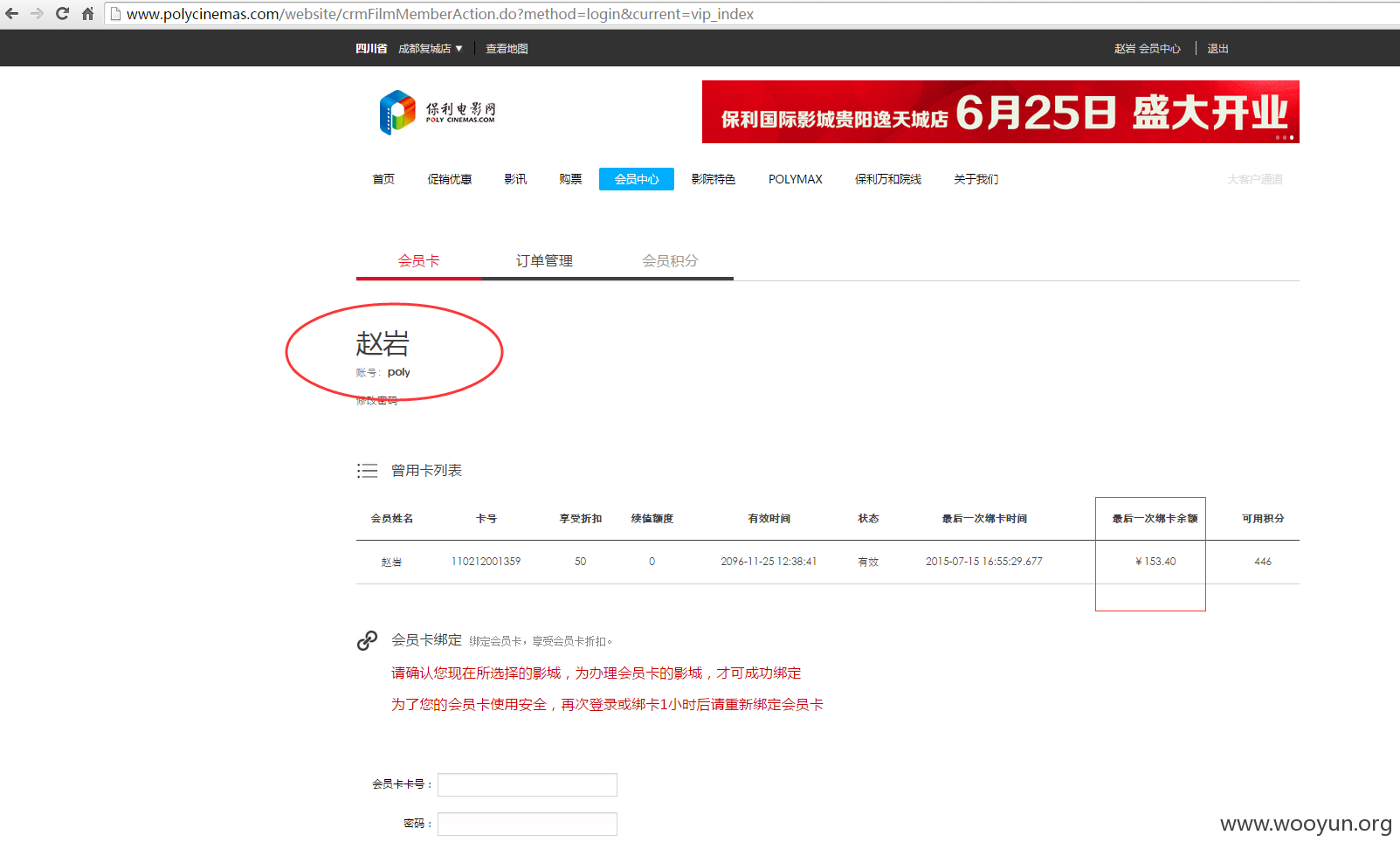This screenshot has width=1400, height=849.
Task: Open 查看地图 link in top bar
Action: (507, 49)
